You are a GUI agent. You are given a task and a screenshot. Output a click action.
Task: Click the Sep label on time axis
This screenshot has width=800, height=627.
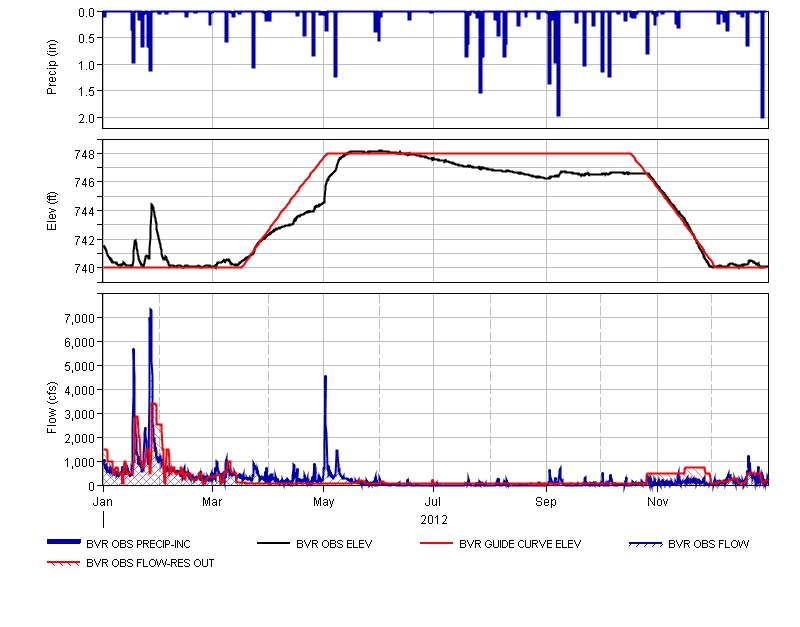(545, 501)
